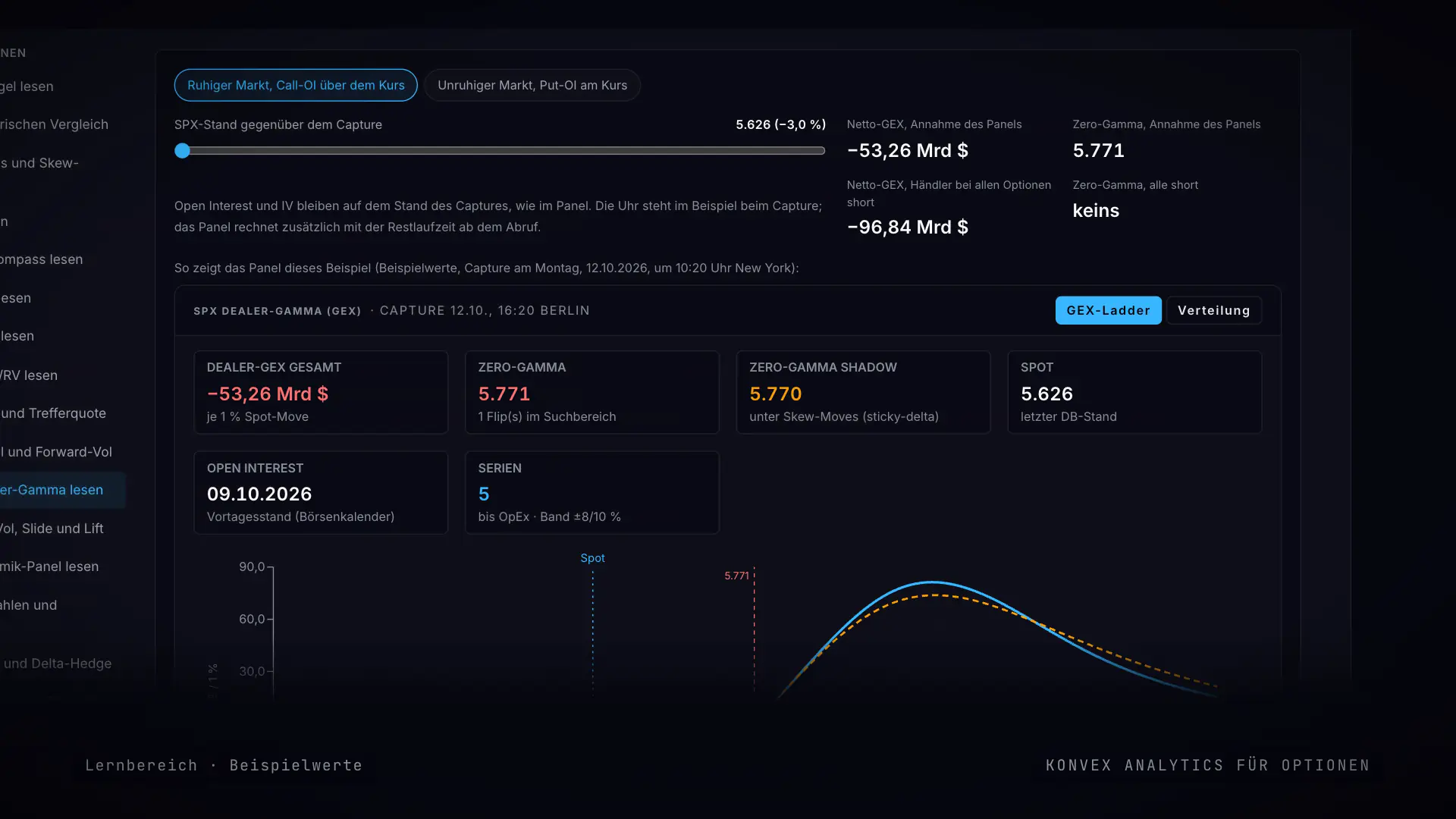This screenshot has width=1456, height=819.
Task: Open 'gel lesen' sidebar entry
Action: click(x=27, y=86)
